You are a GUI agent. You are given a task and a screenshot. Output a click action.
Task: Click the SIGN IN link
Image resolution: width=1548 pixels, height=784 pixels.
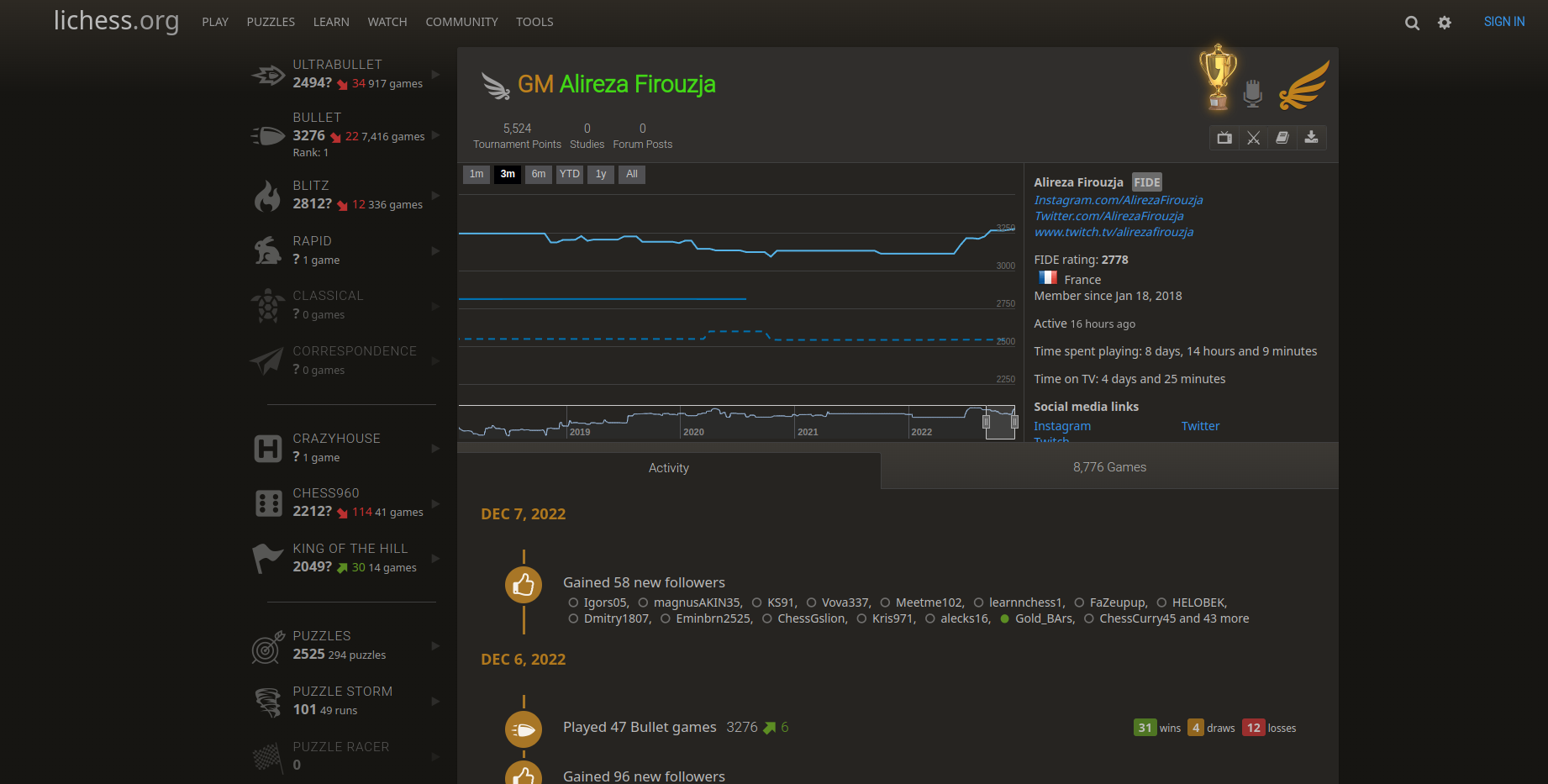pos(1504,22)
